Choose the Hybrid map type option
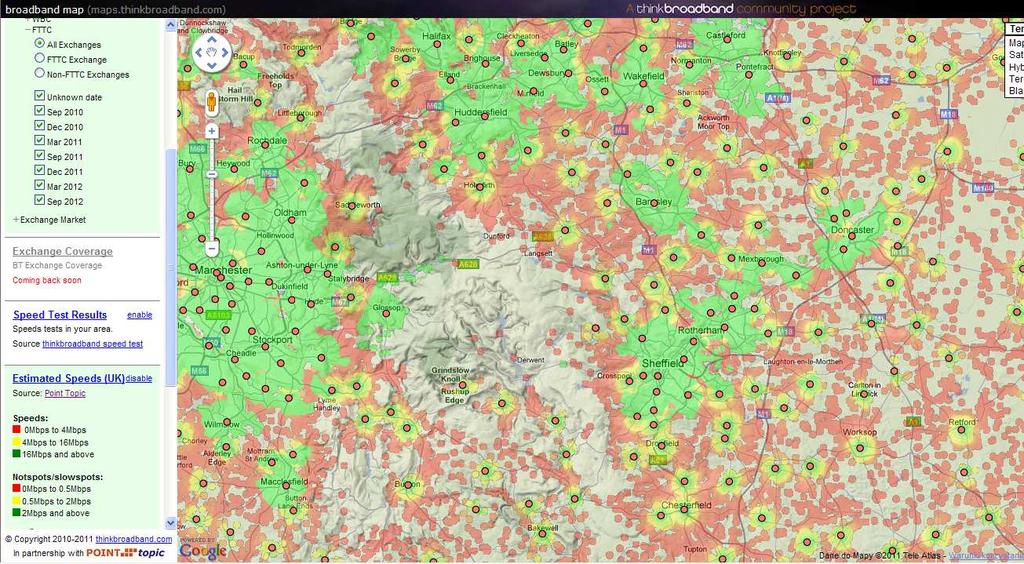The width and height of the screenshot is (1024, 564). click(x=1016, y=67)
